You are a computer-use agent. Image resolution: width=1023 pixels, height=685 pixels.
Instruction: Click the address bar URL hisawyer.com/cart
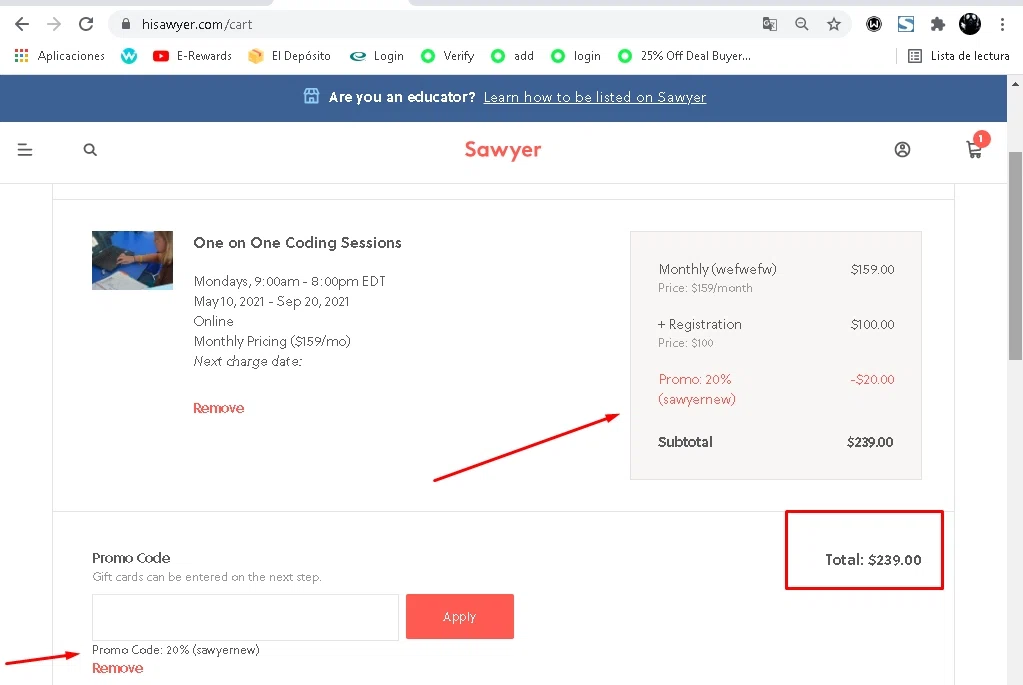coord(197,24)
